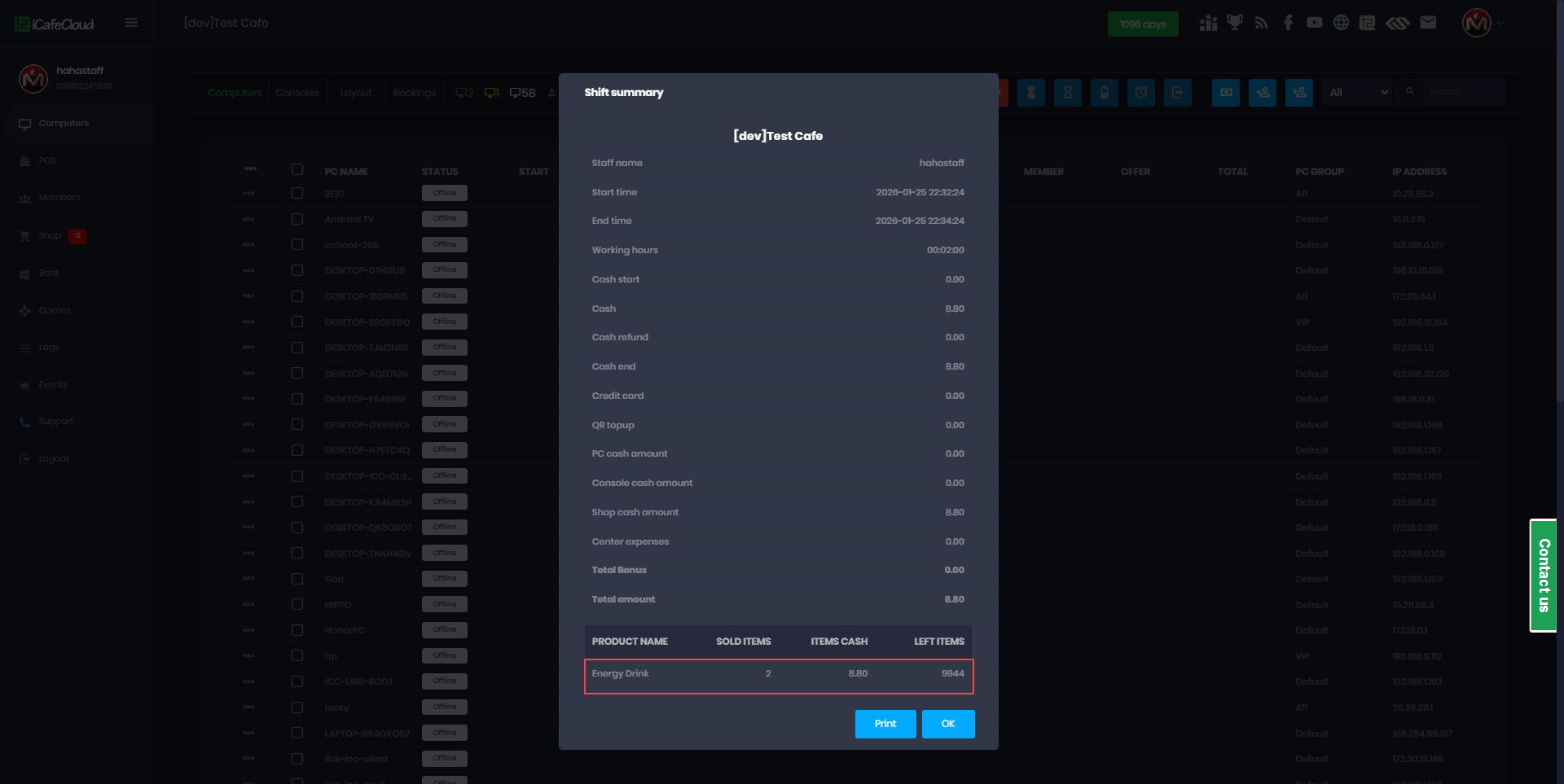Open the mail envelope icon
This screenshot has height=784, width=1564.
point(1428,23)
